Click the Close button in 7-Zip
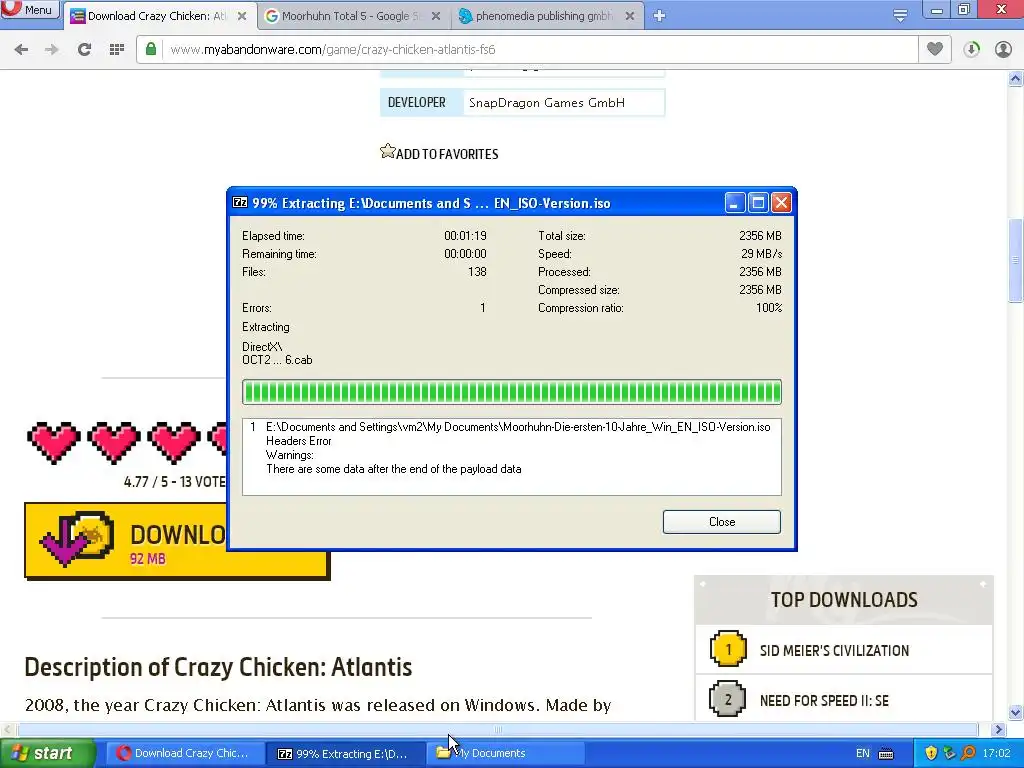Image resolution: width=1024 pixels, height=768 pixels. (x=722, y=522)
